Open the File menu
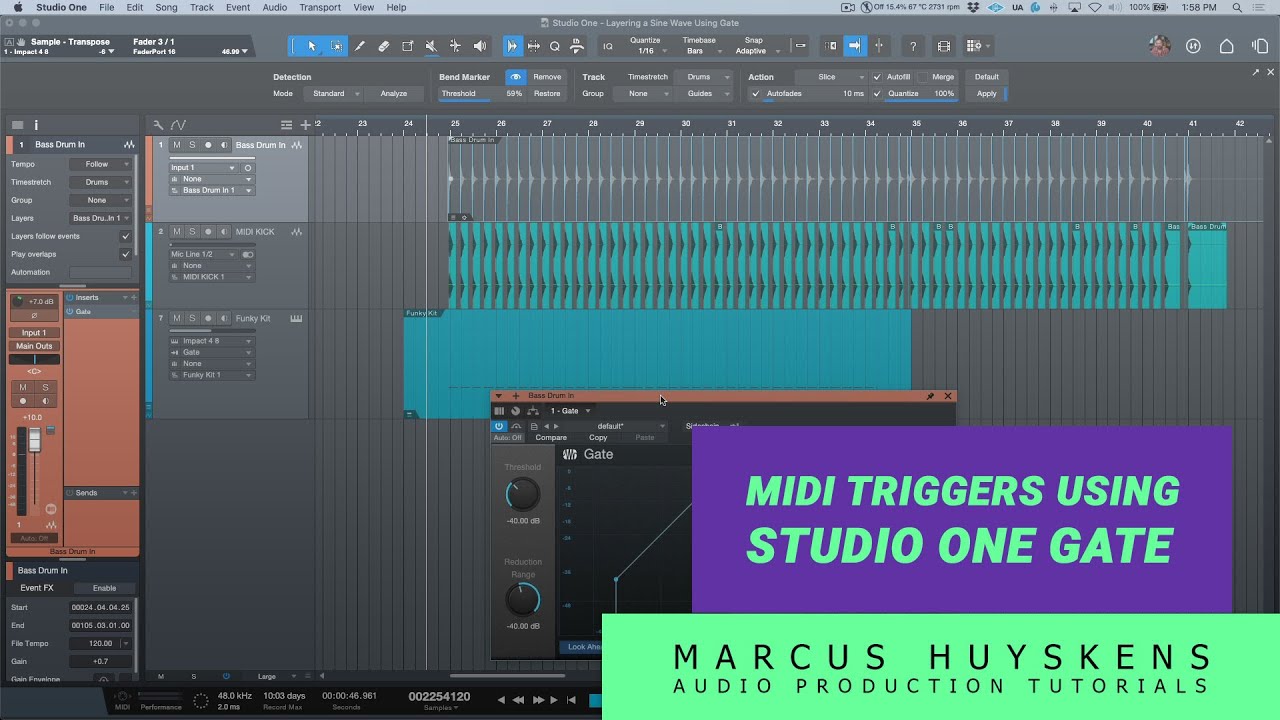This screenshot has width=1280, height=720. coord(106,7)
